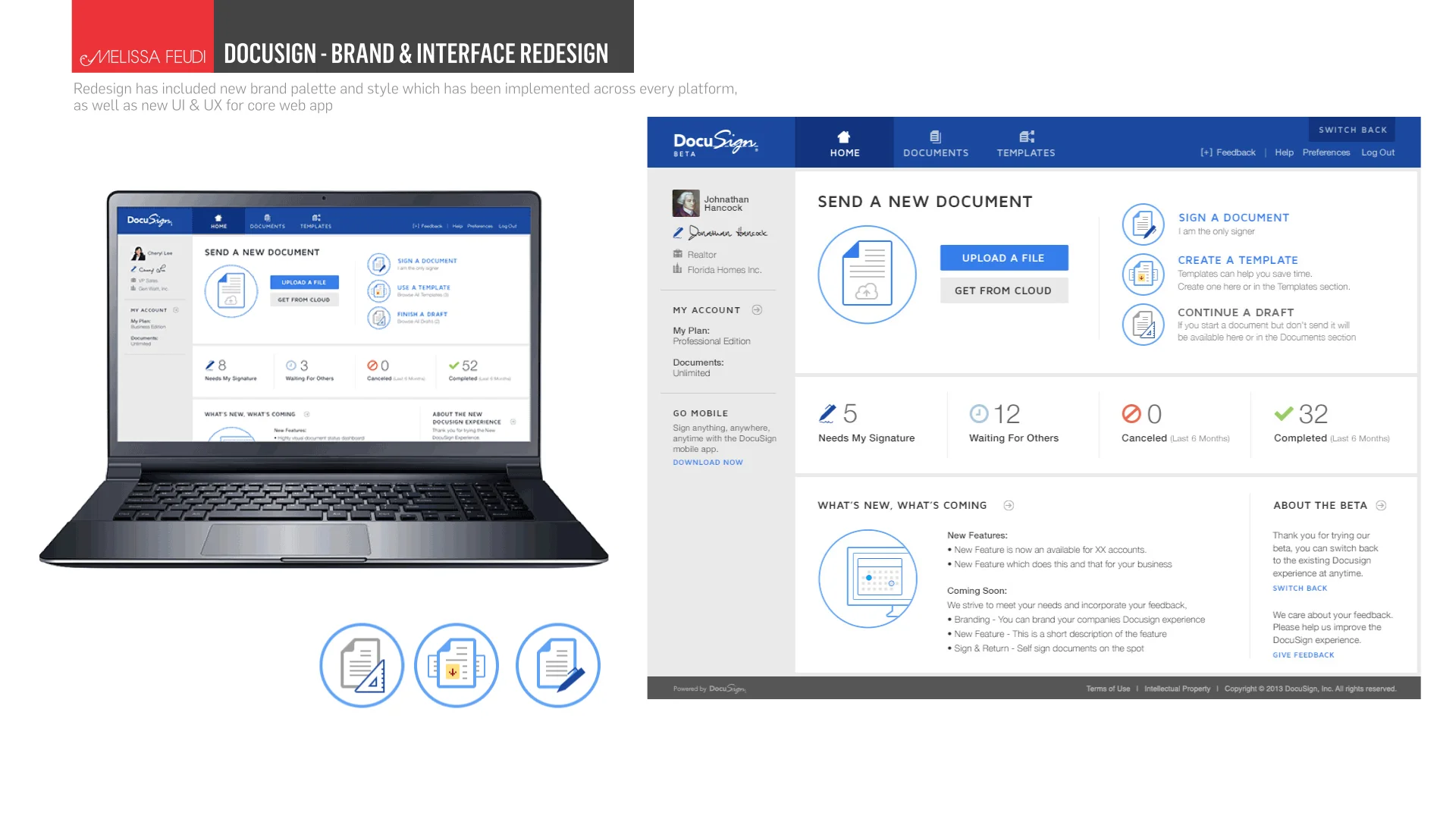Open the Documents tab in the large mockup
Viewport: 1456px width, 819px height.
[x=936, y=143]
